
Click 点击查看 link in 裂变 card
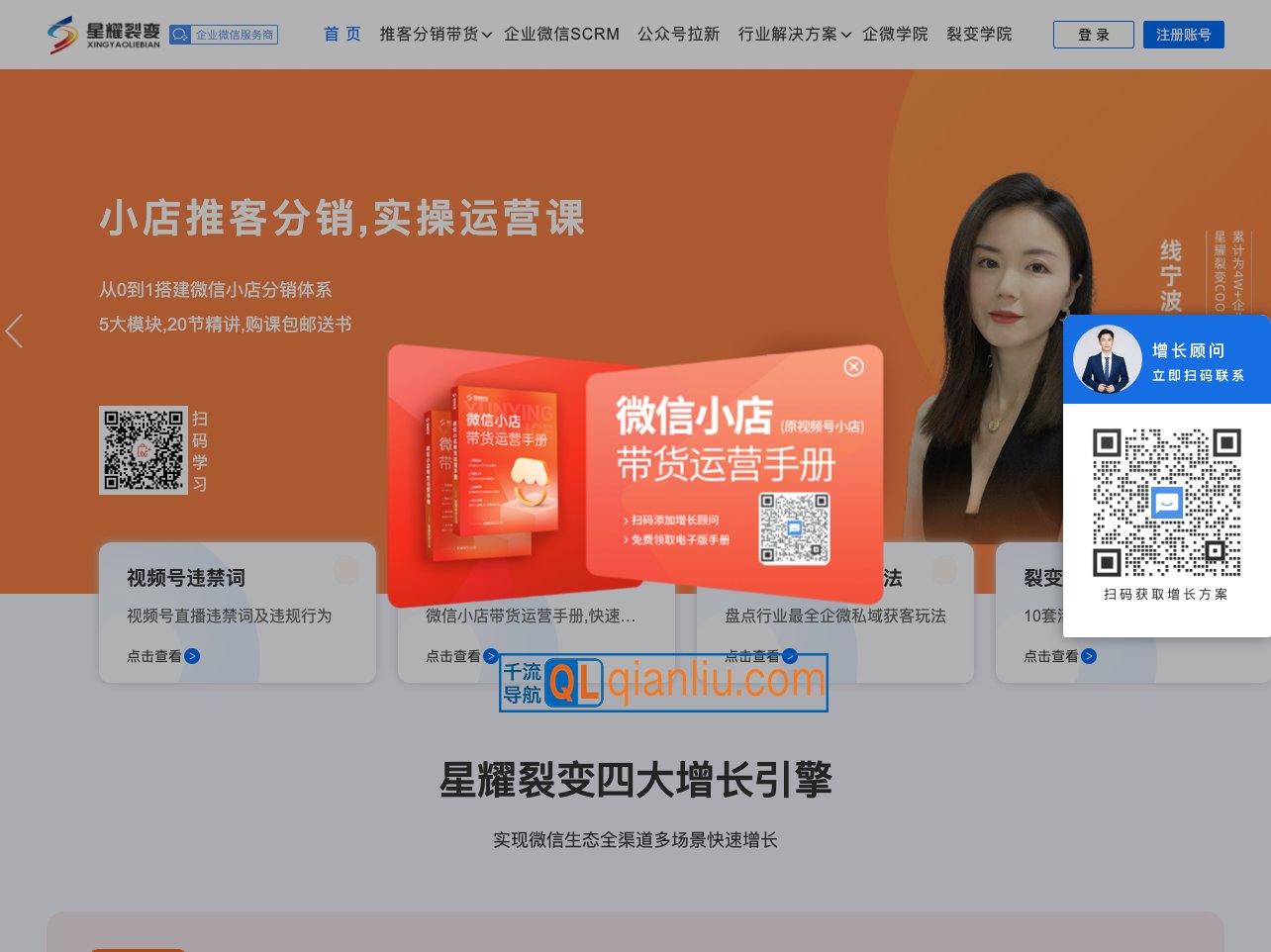[1051, 656]
